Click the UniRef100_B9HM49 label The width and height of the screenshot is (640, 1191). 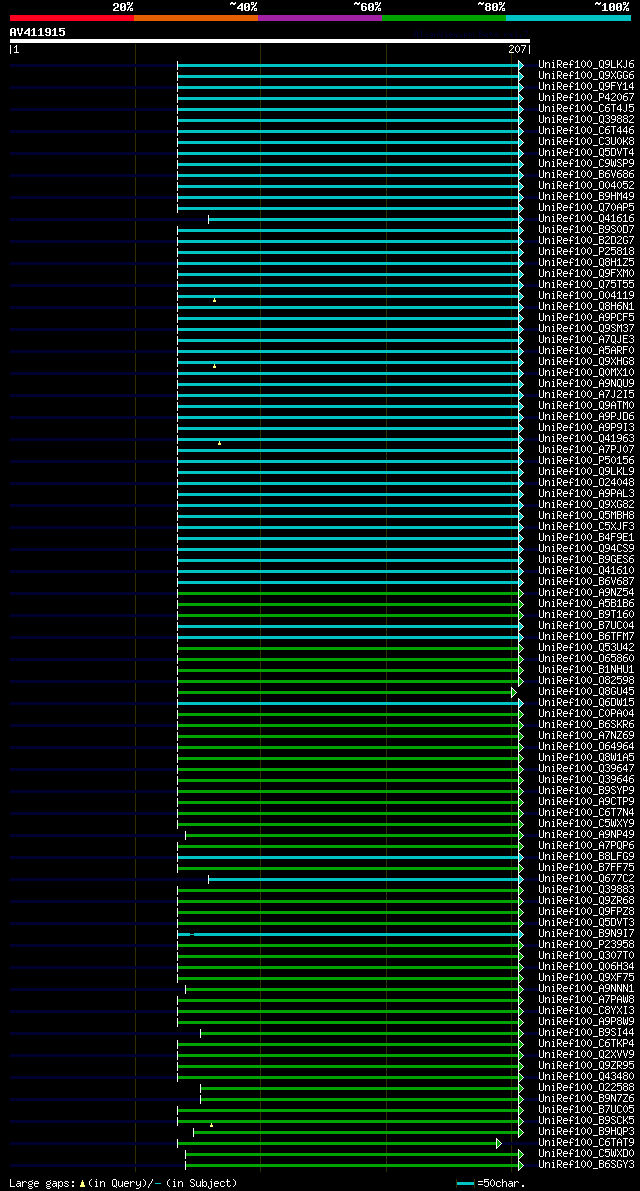[x=586, y=197]
